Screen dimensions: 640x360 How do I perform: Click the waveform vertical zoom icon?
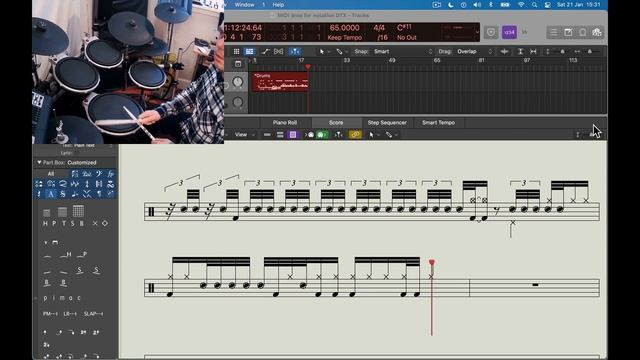pyautogui.click(x=504, y=51)
